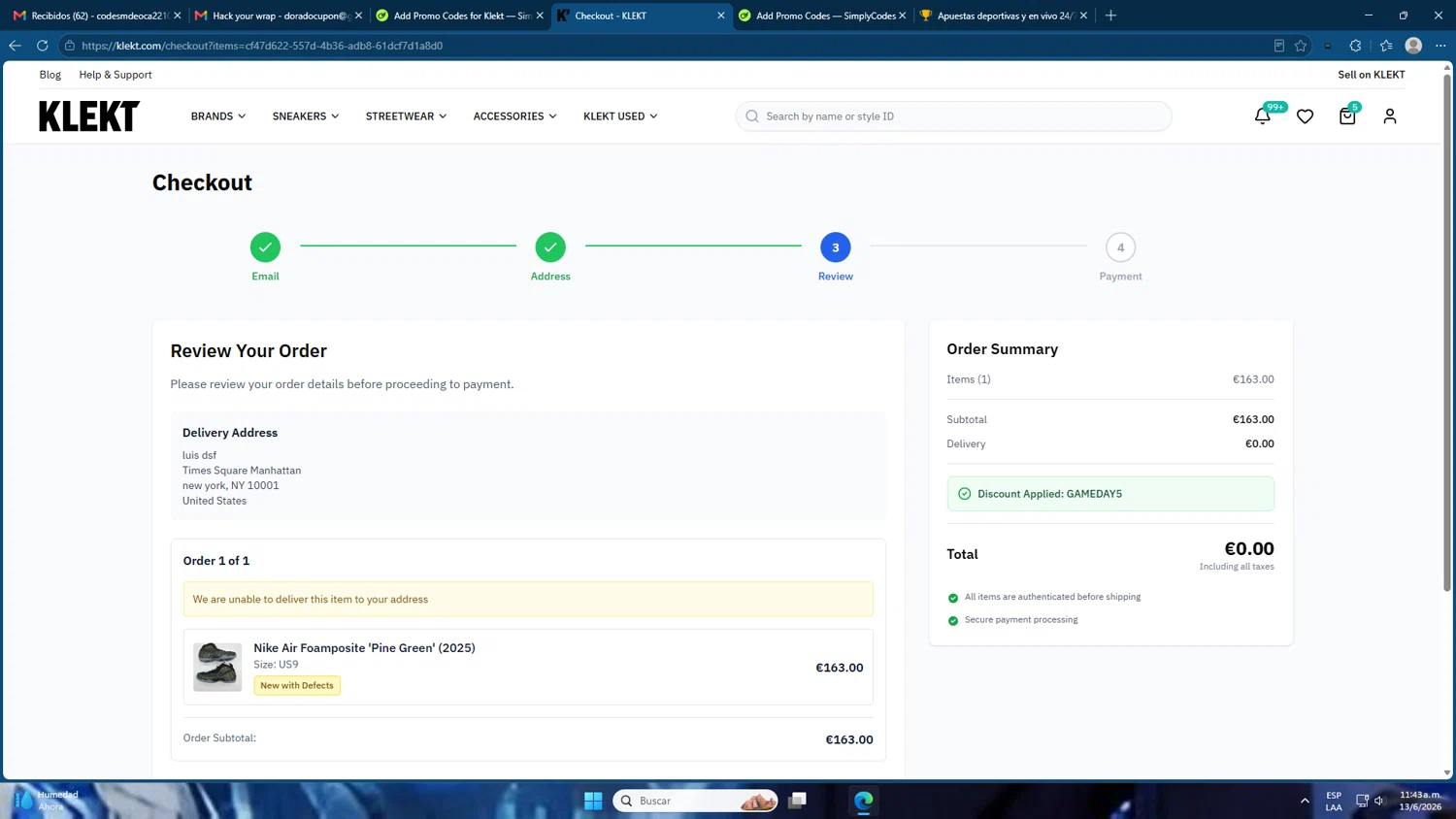This screenshot has width=1456, height=819.
Task: Click the Total €0.00 amount
Action: pyautogui.click(x=1248, y=549)
